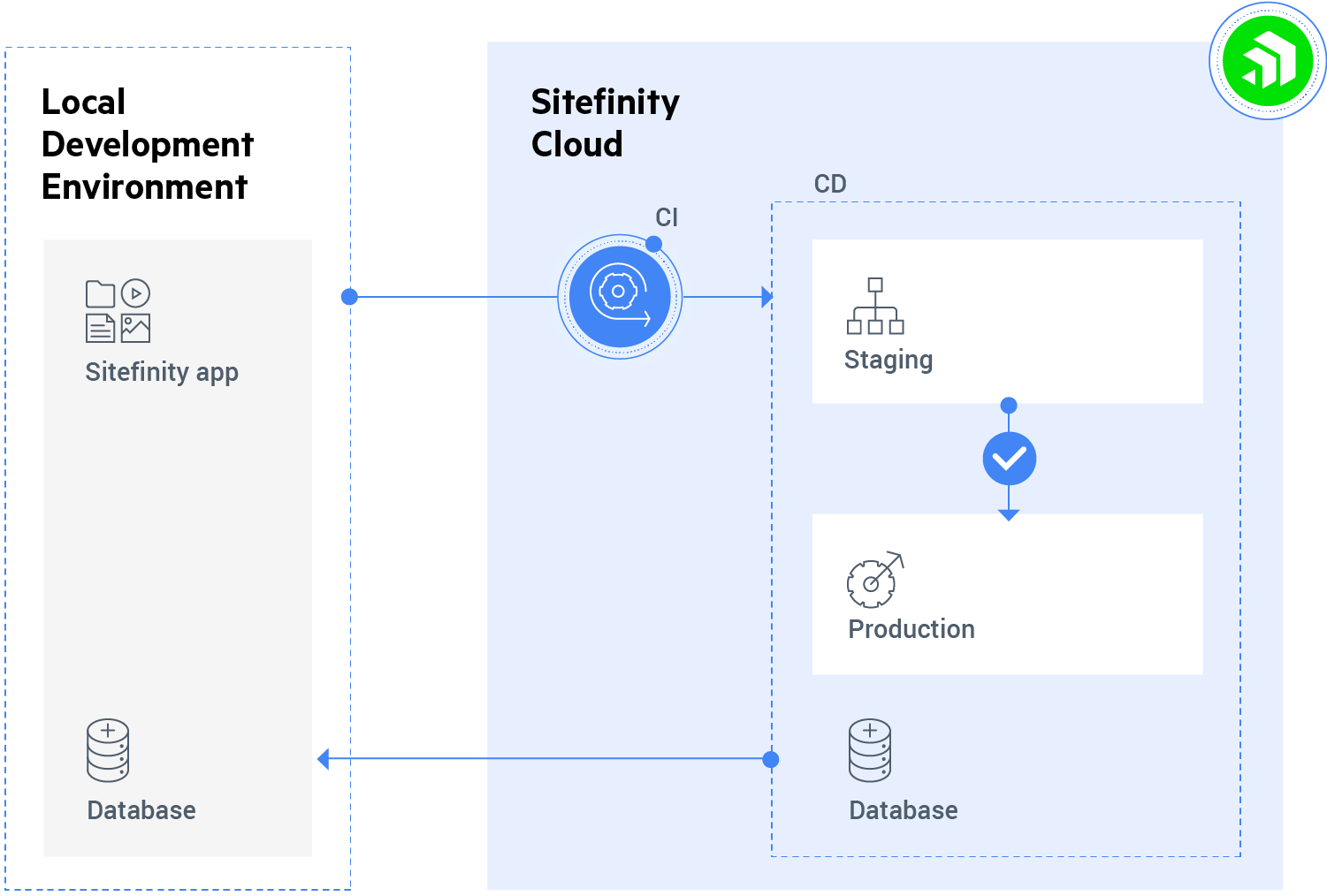The height and width of the screenshot is (896, 1327).
Task: Select the Sitefinity app media files icon
Action: point(118,311)
